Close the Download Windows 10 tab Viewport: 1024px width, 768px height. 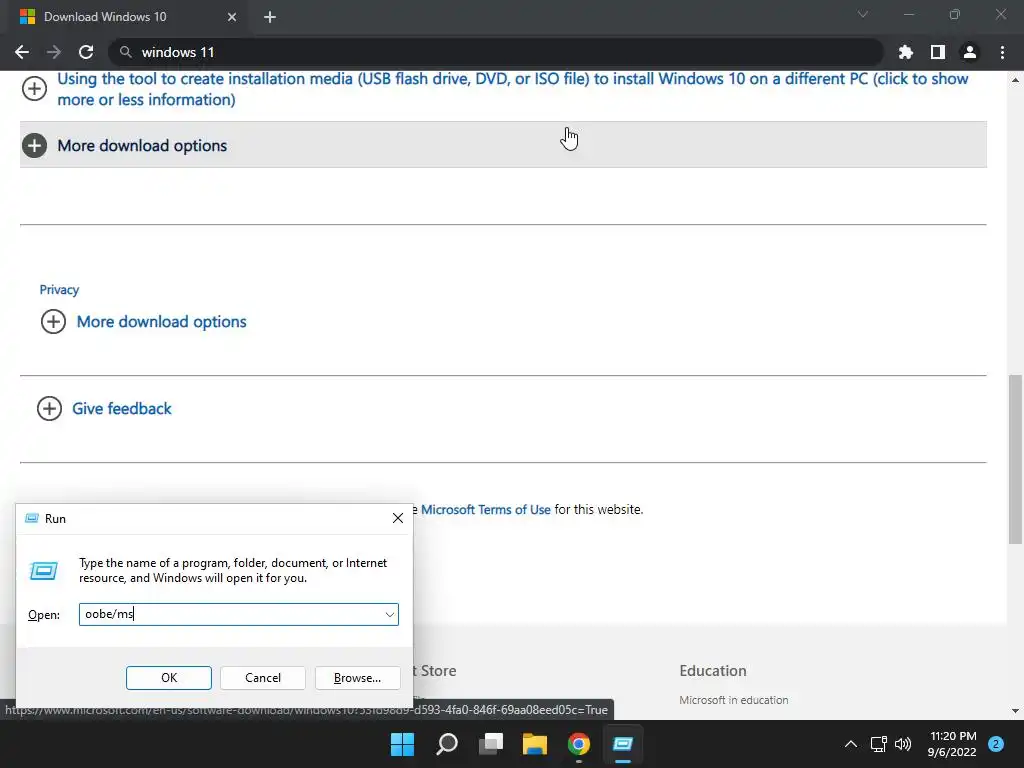pyautogui.click(x=232, y=17)
